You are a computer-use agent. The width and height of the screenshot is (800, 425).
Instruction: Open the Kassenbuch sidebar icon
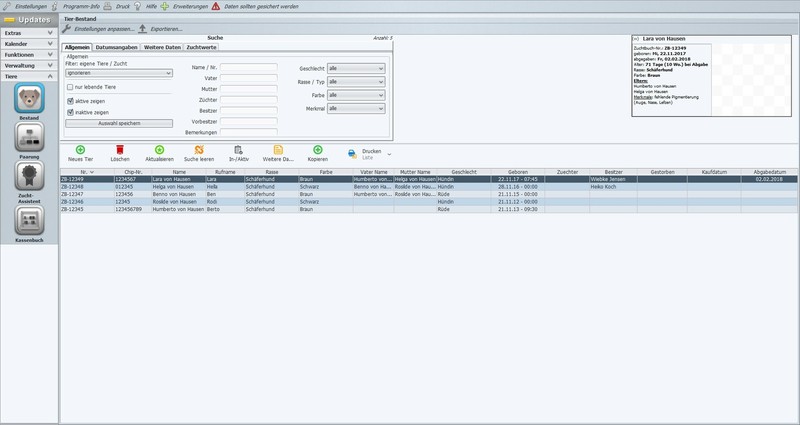click(29, 220)
